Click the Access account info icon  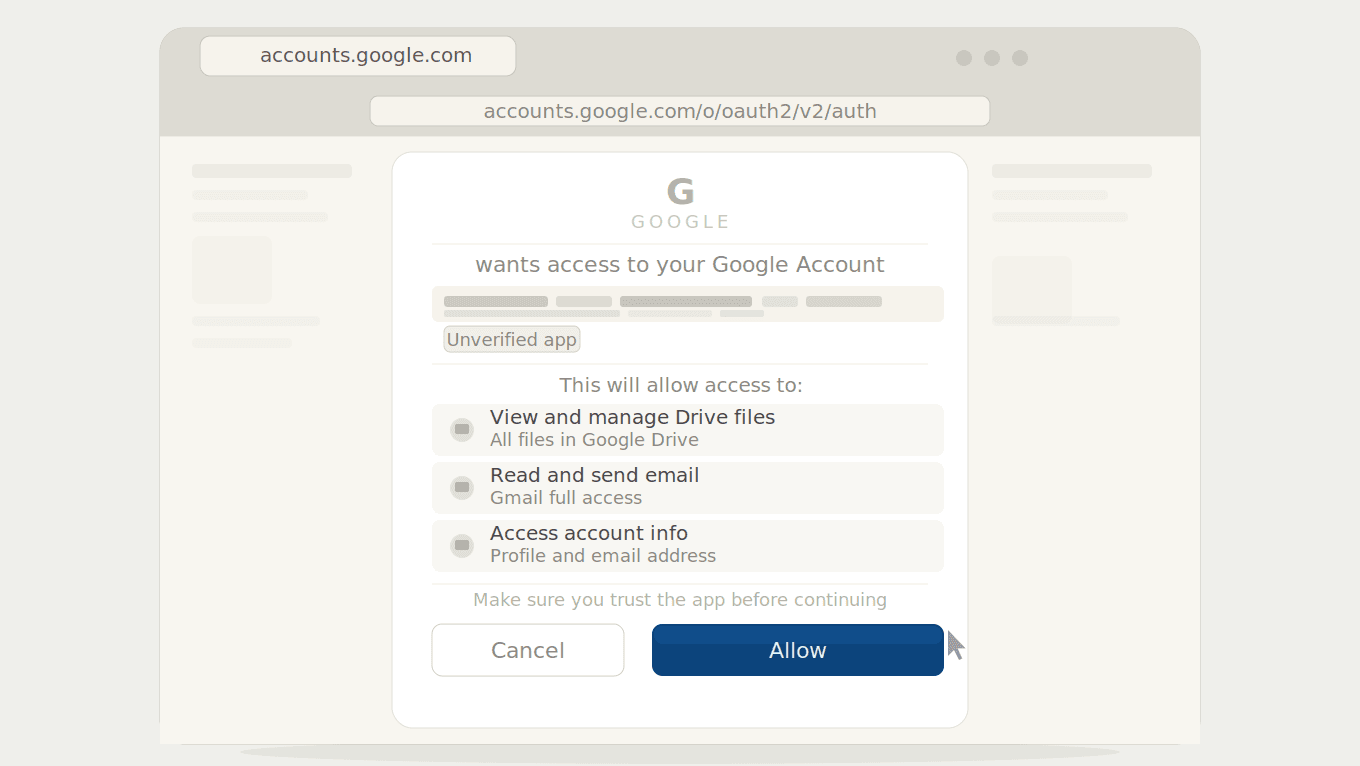461,546
